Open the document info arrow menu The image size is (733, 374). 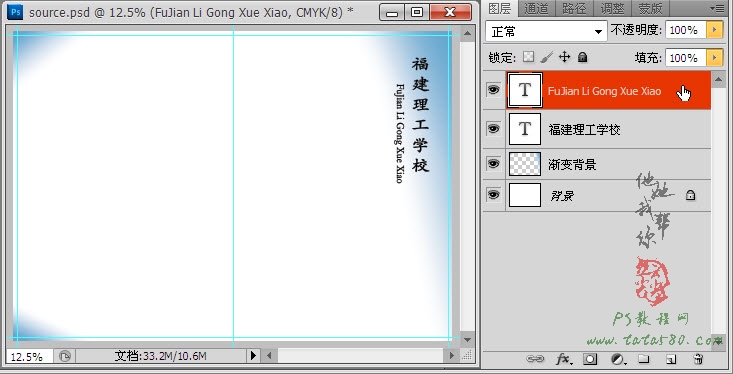tap(253, 356)
